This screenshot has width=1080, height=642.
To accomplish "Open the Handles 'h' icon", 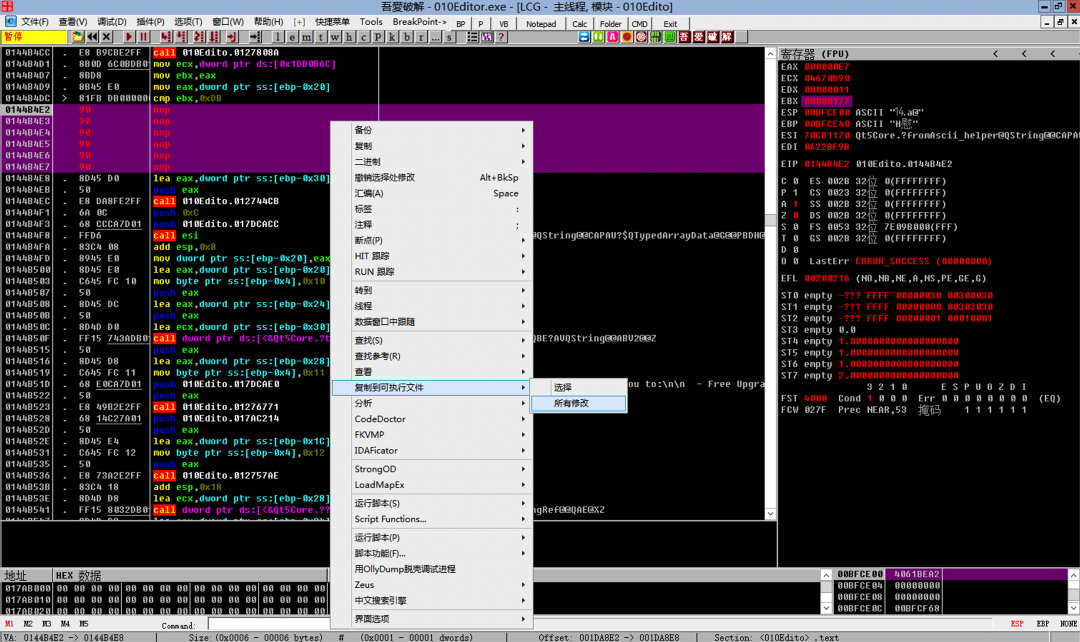I will pos(349,37).
